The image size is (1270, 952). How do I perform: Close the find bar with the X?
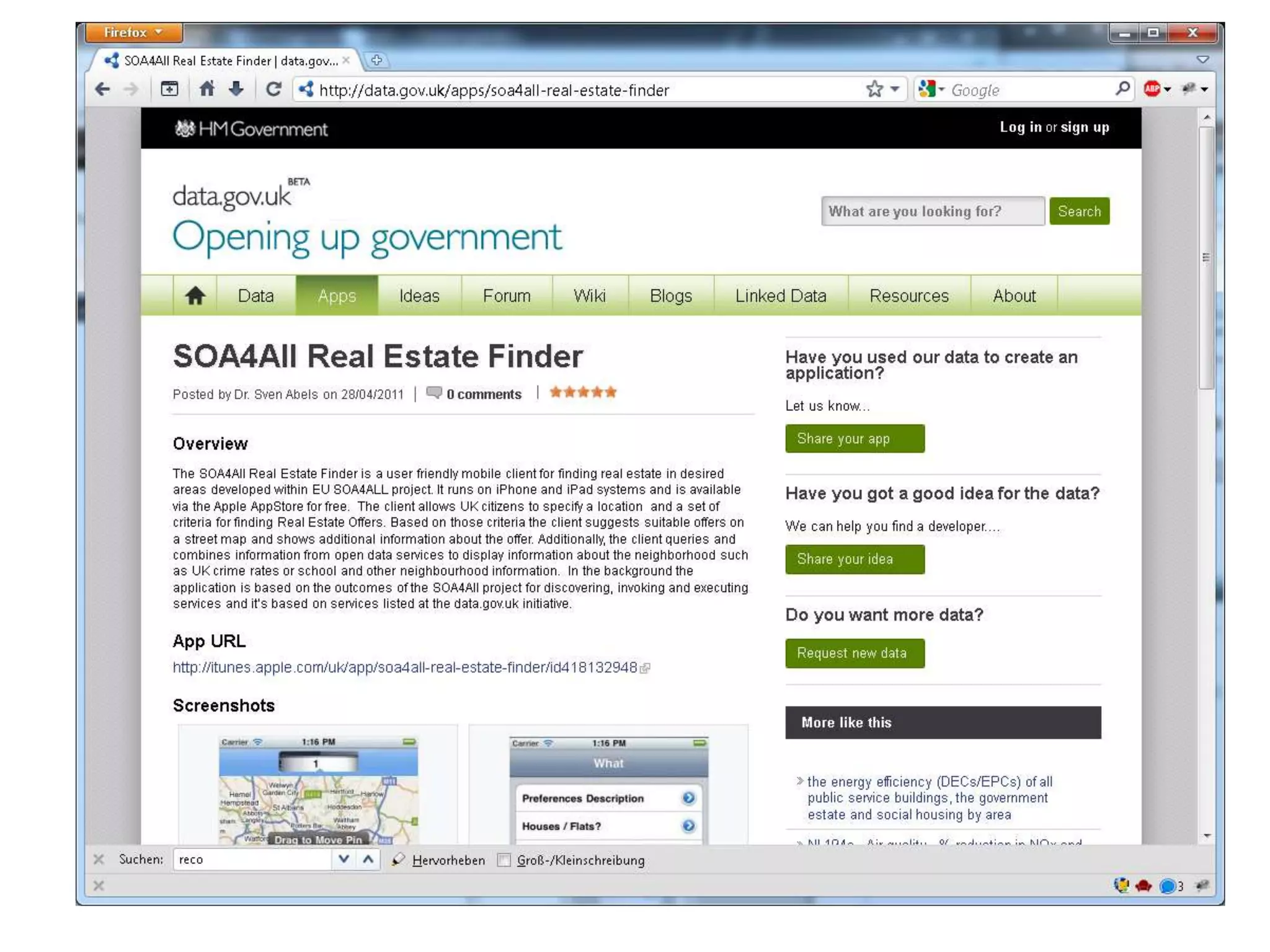point(99,859)
